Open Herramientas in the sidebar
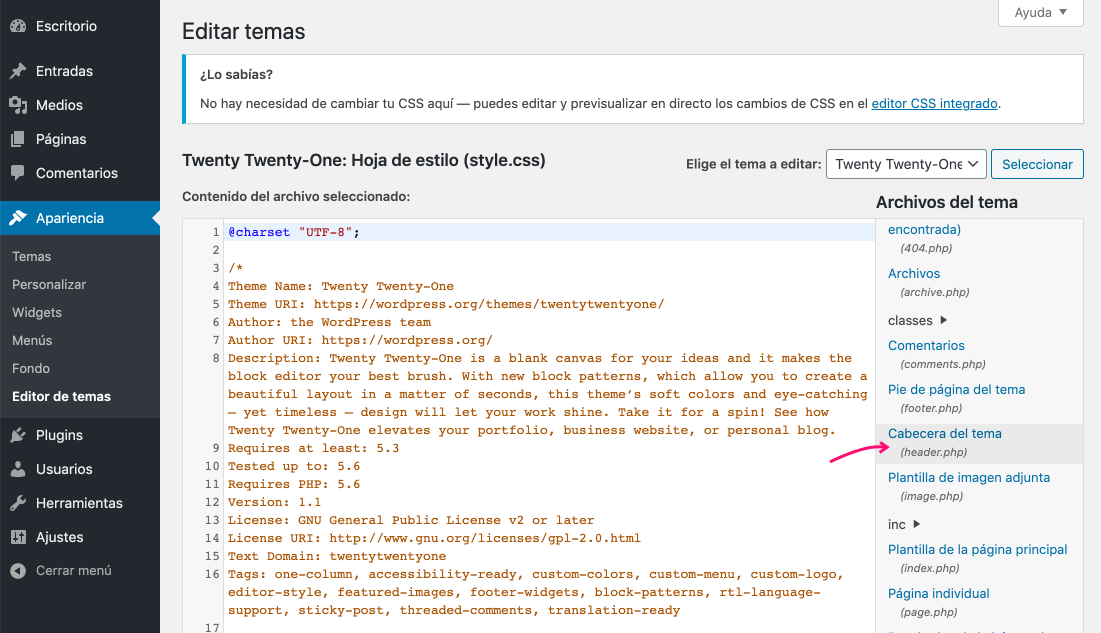Viewport: 1101px width, 633px height. click(80, 503)
